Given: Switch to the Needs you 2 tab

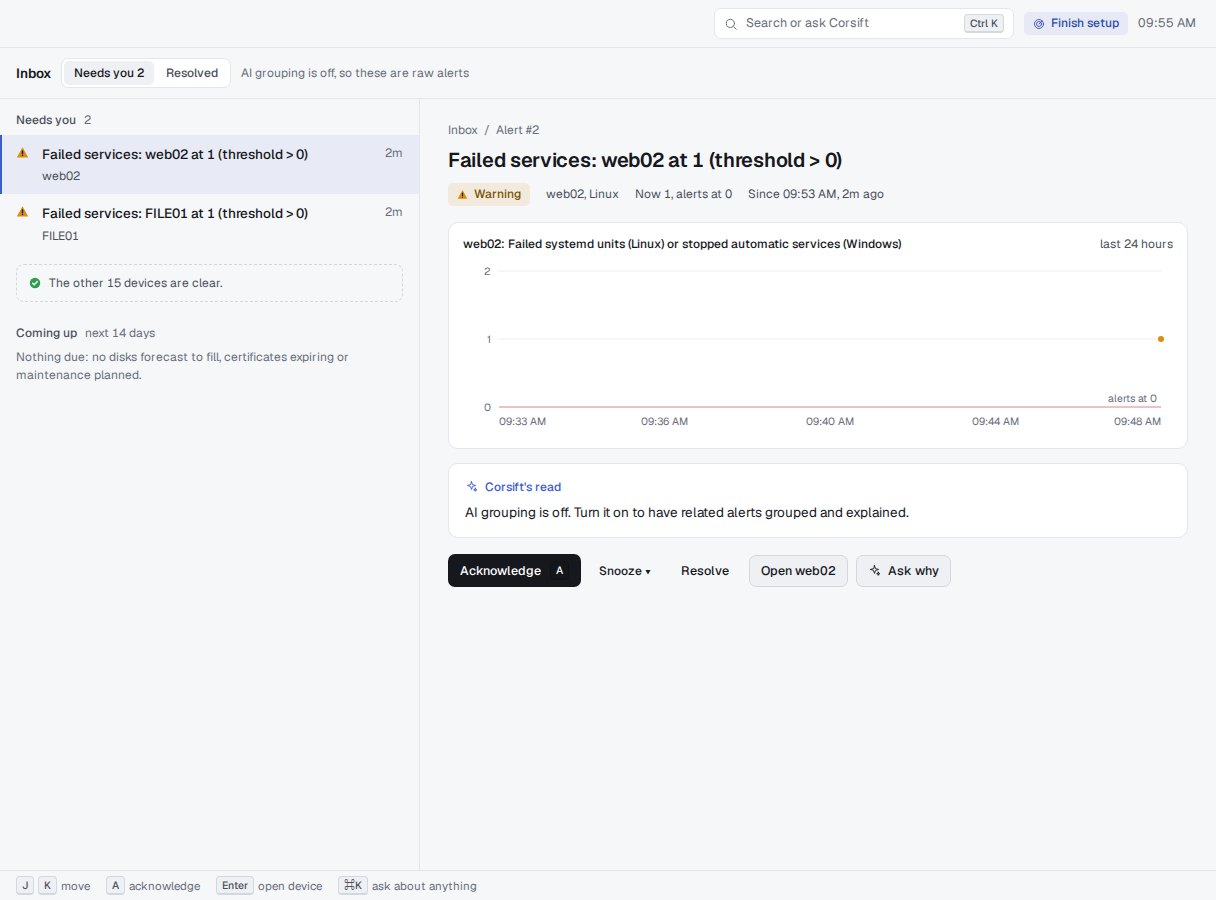Looking at the screenshot, I should (x=109, y=73).
